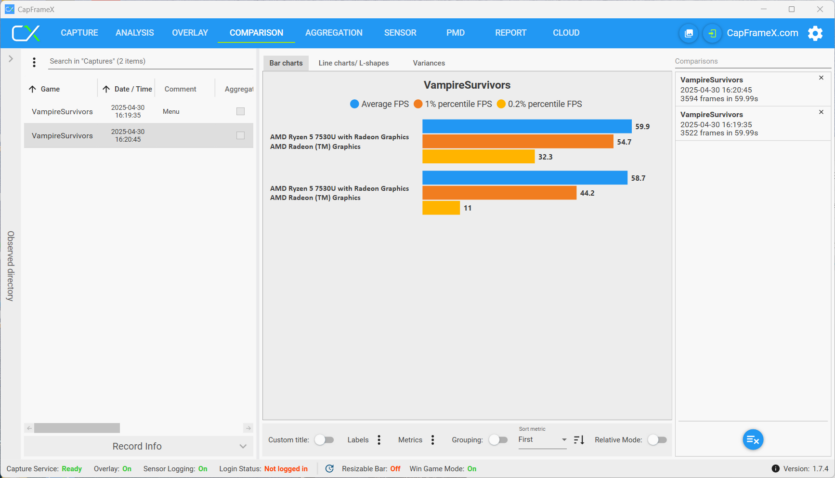Switch to the Line charts/ L-shapes tab
This screenshot has height=478, width=835.
(x=353, y=63)
